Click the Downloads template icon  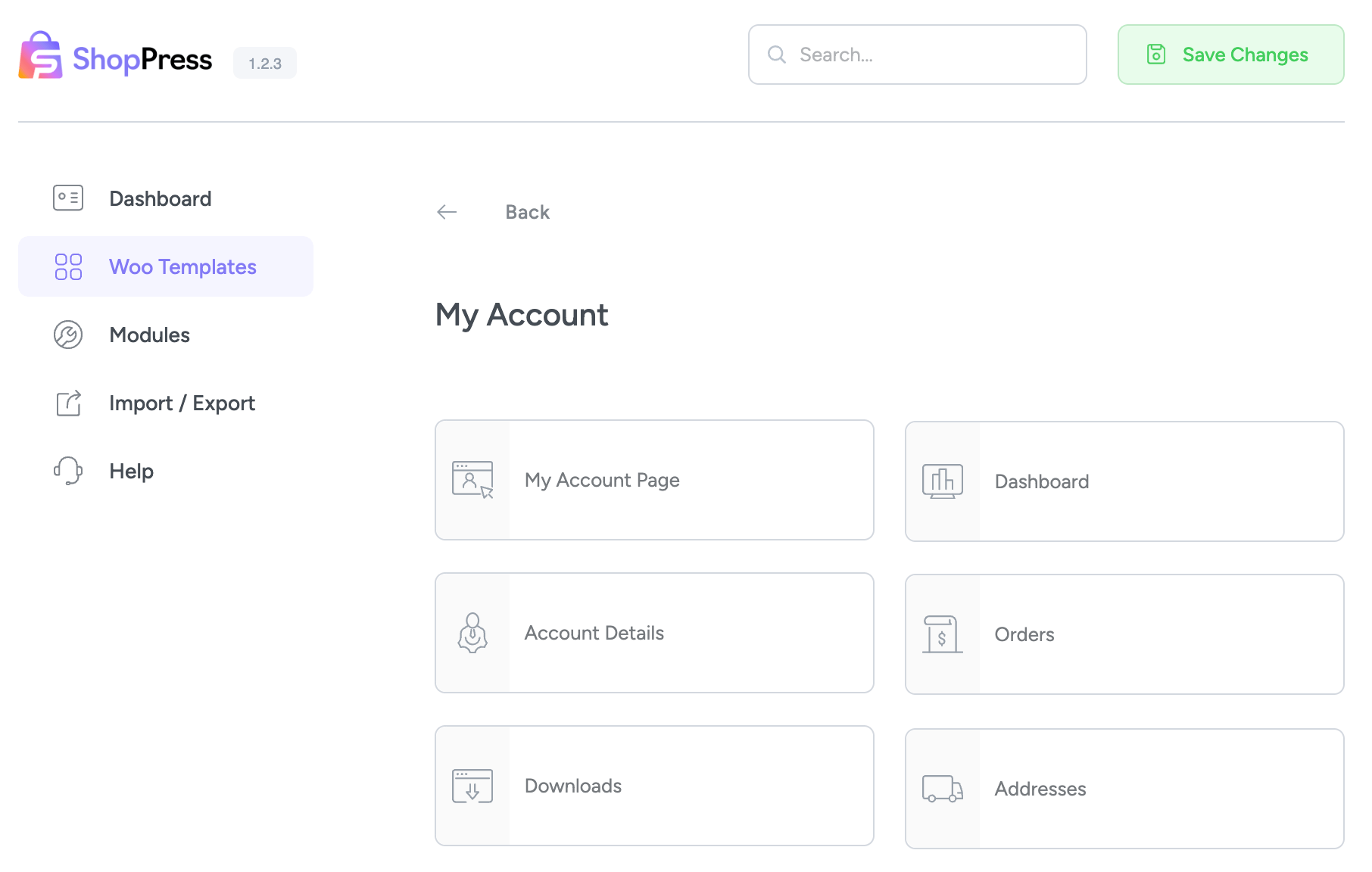tap(472, 786)
